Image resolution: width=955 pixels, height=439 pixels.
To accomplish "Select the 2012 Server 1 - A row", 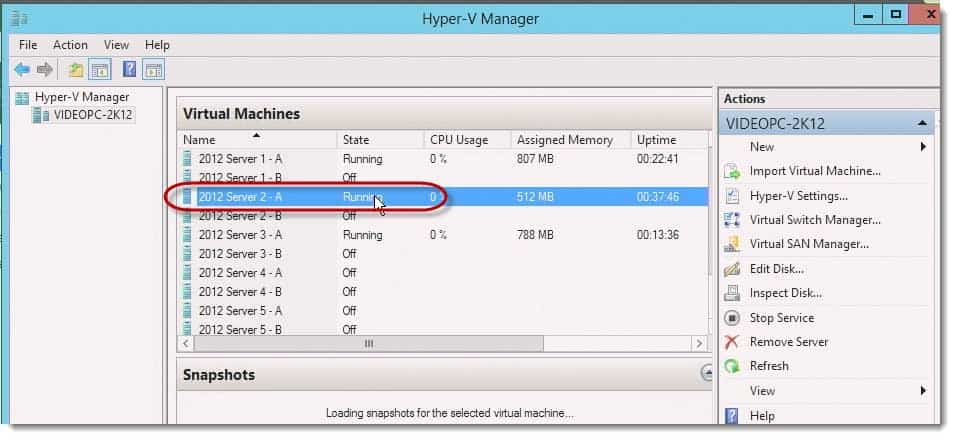I will point(443,159).
